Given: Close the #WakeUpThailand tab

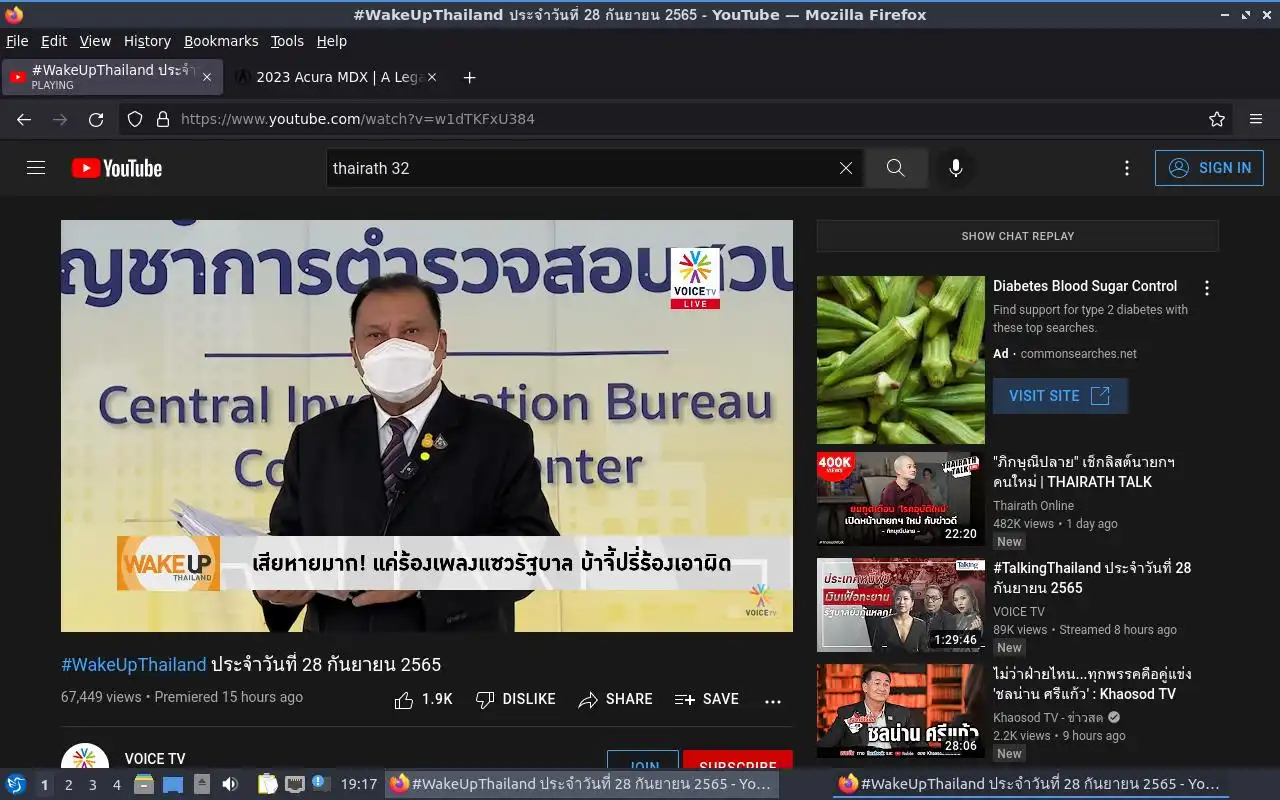Looking at the screenshot, I should tap(207, 77).
